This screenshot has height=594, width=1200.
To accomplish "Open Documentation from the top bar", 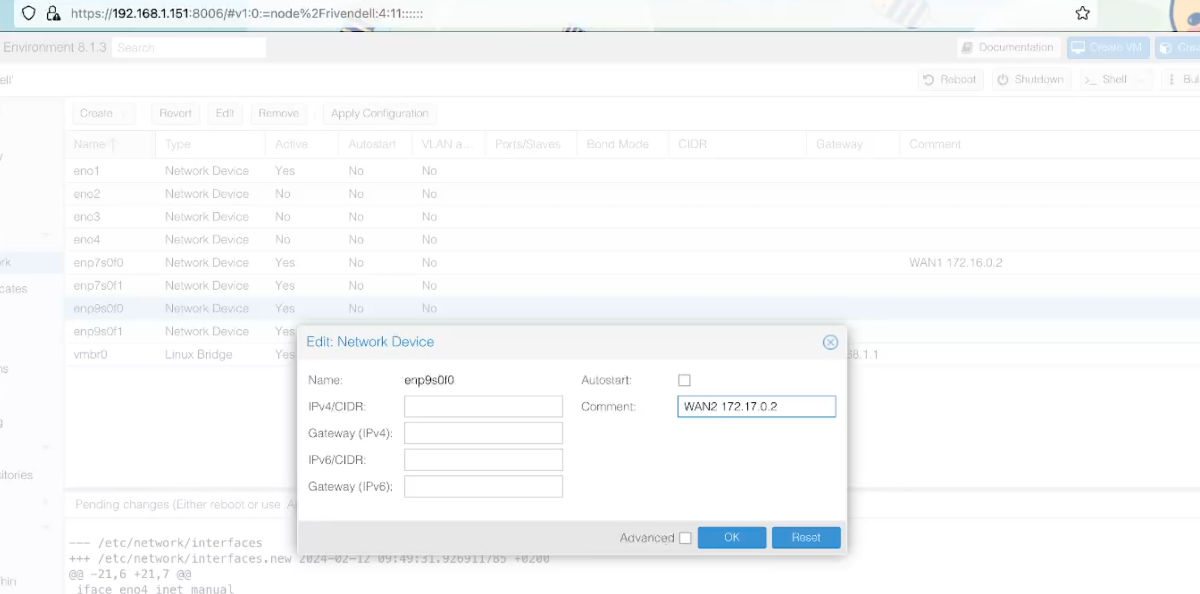I will [x=1007, y=48].
